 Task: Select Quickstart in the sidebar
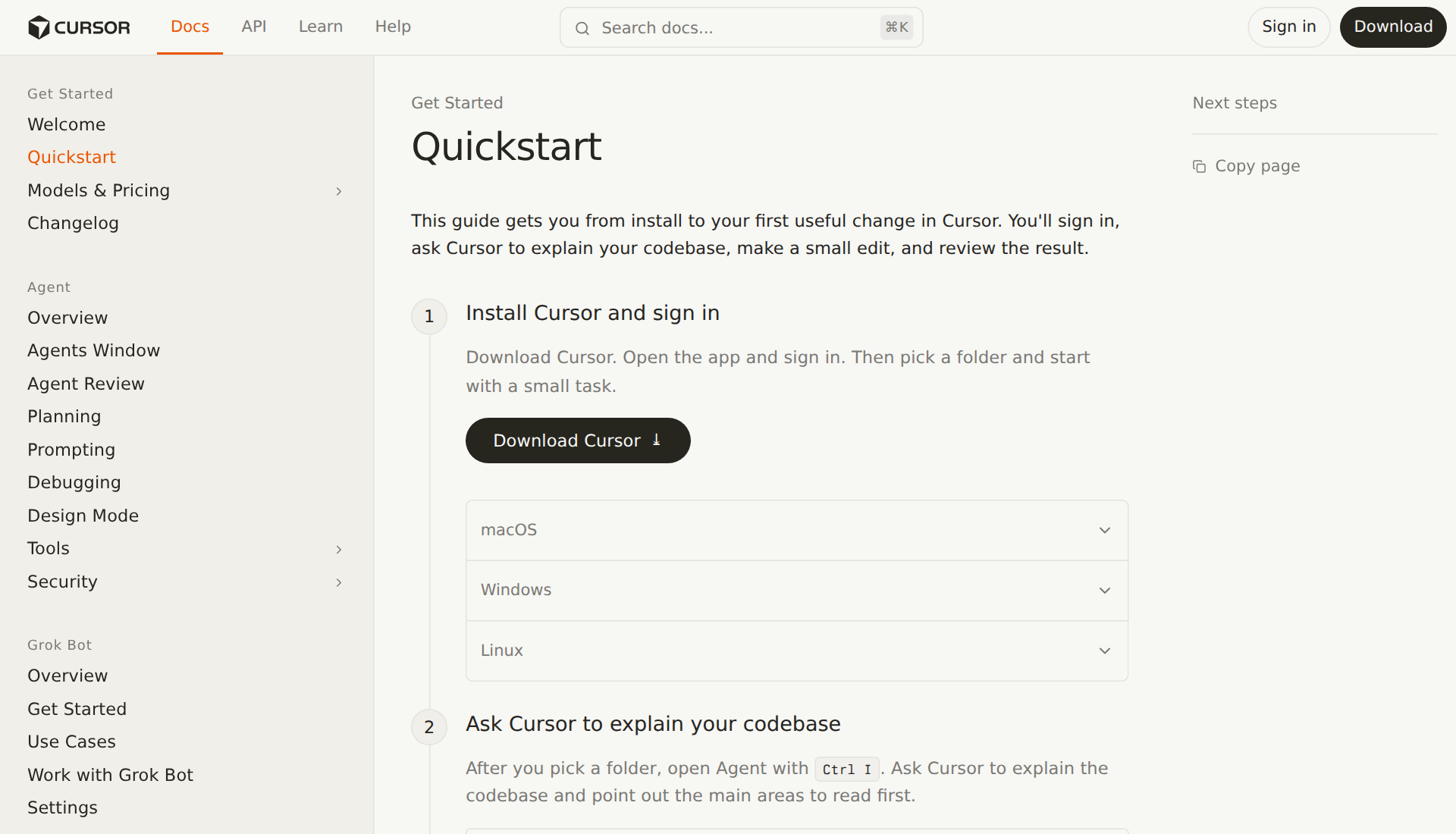pos(71,157)
